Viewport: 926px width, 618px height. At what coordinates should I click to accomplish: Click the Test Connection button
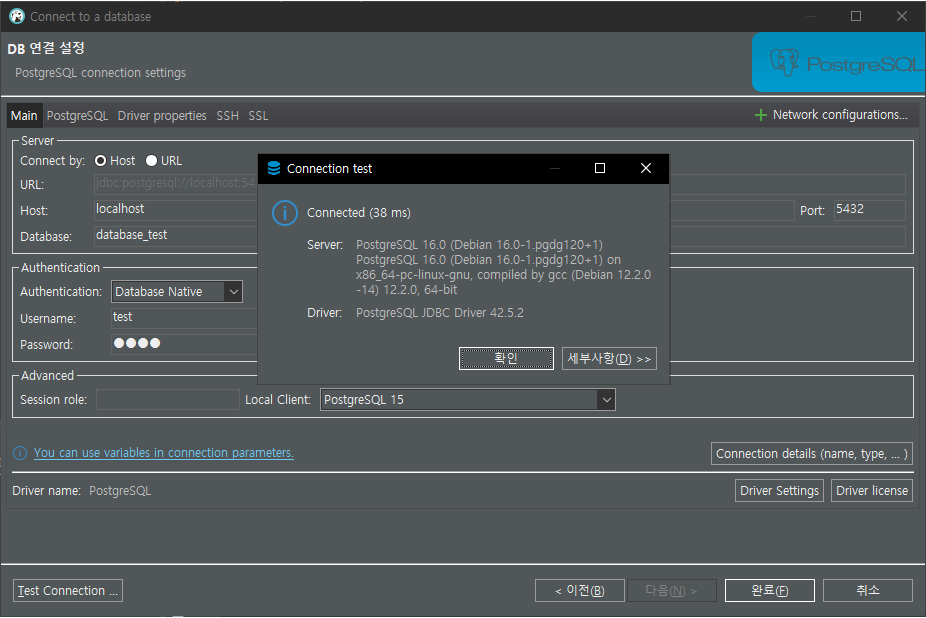click(68, 591)
